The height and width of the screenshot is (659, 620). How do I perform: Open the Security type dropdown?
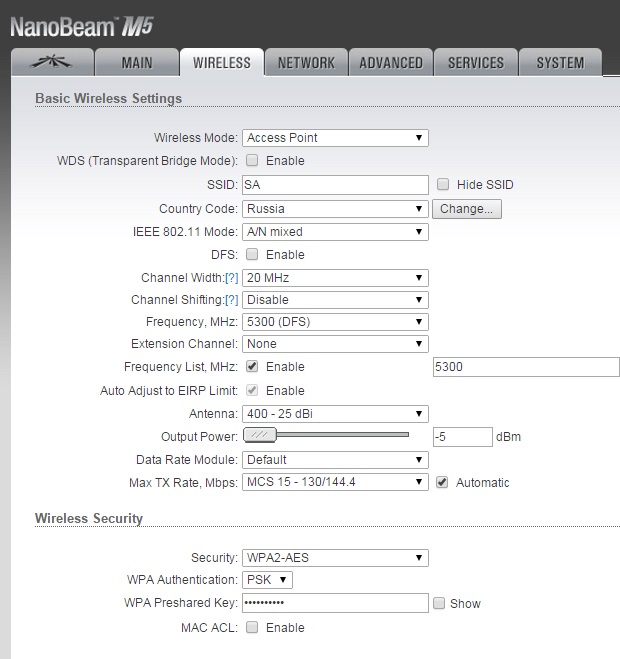tap(335, 558)
